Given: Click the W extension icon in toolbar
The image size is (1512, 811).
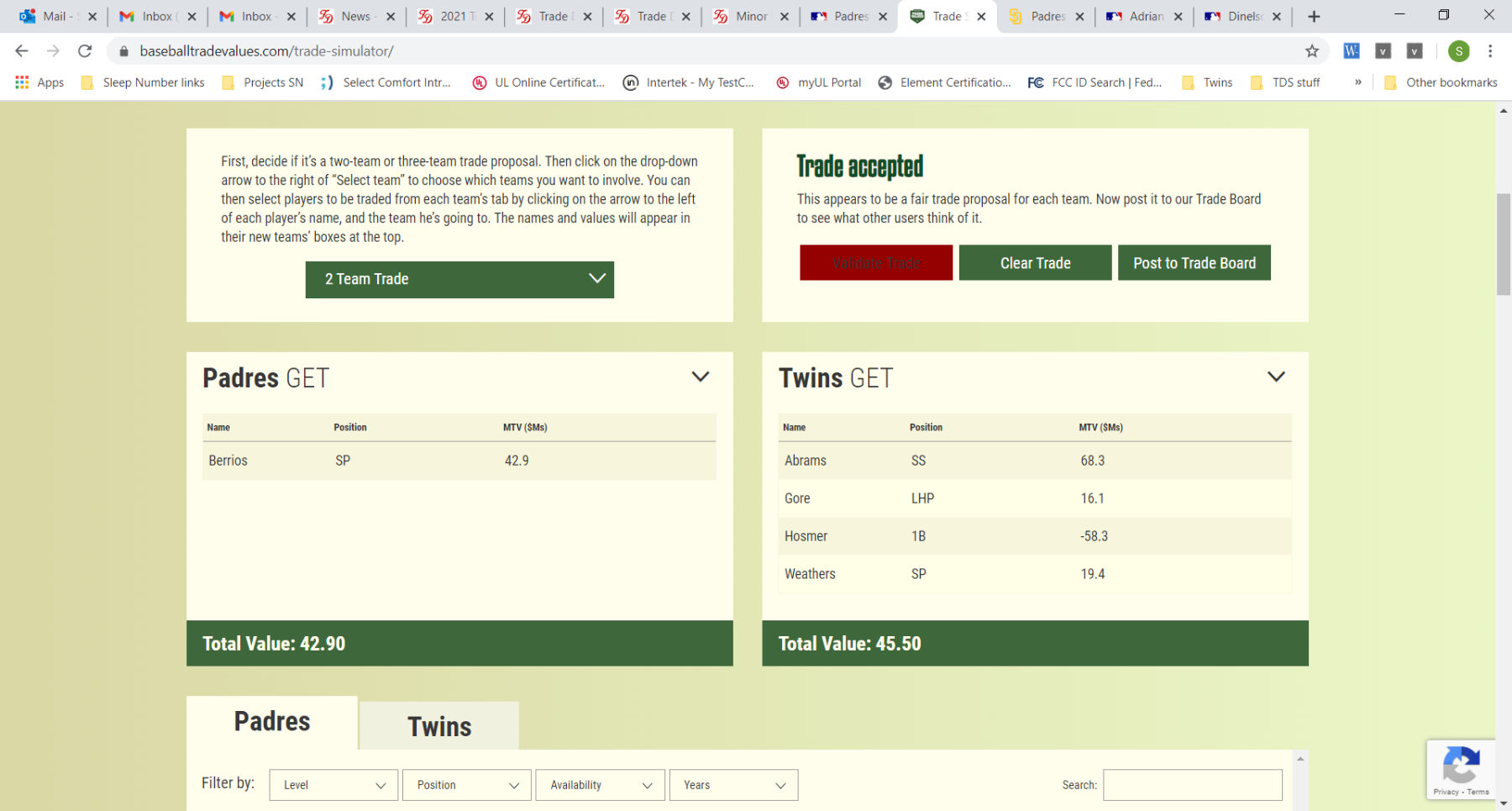Looking at the screenshot, I should 1351,51.
